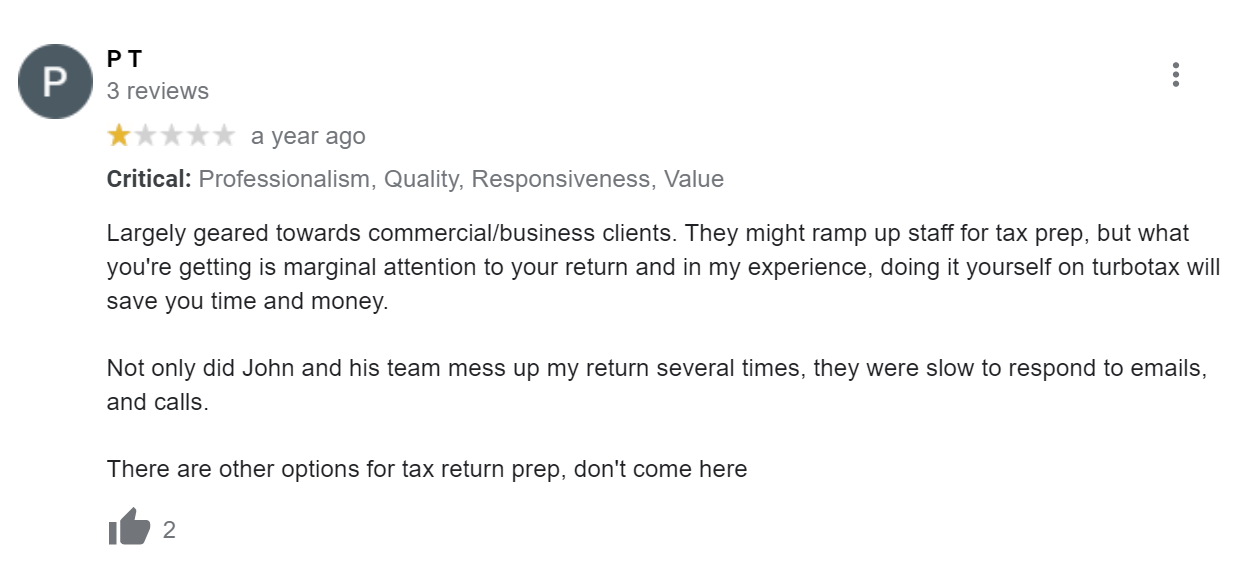Open the reviewer profile name P T
This screenshot has height=561, width=1248.
click(124, 59)
